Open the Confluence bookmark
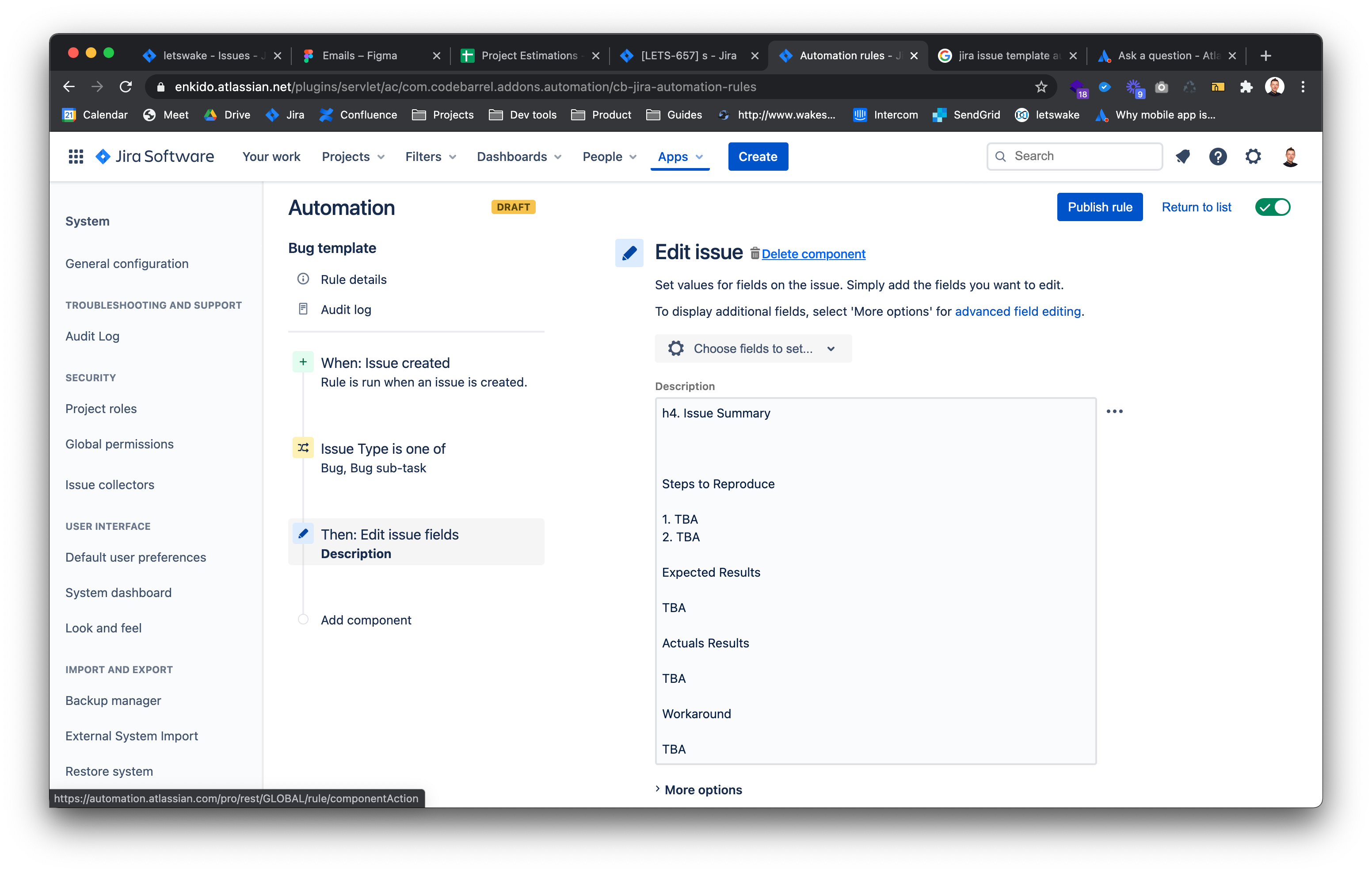 point(358,115)
